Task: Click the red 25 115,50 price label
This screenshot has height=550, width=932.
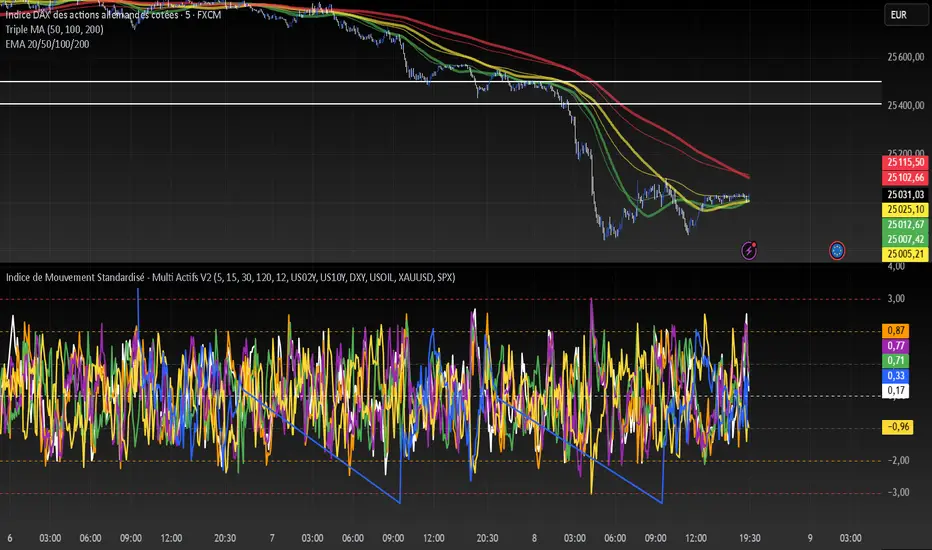Action: click(905, 162)
